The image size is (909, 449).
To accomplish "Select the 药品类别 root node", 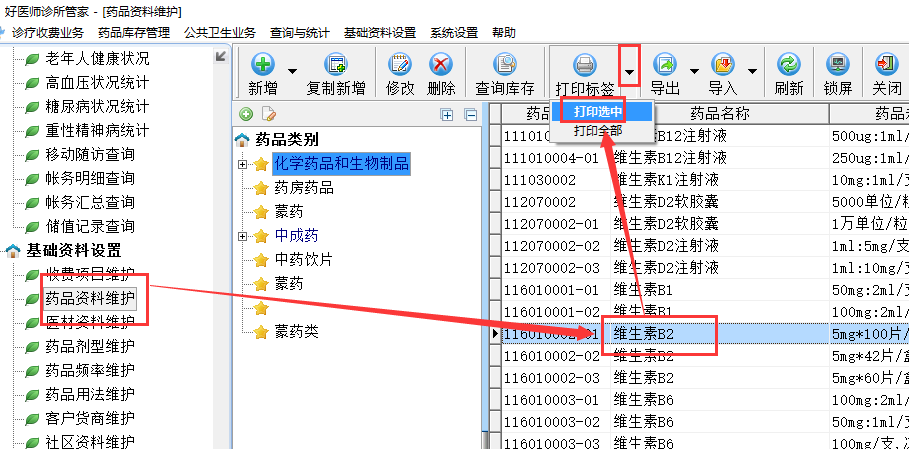I will (287, 140).
